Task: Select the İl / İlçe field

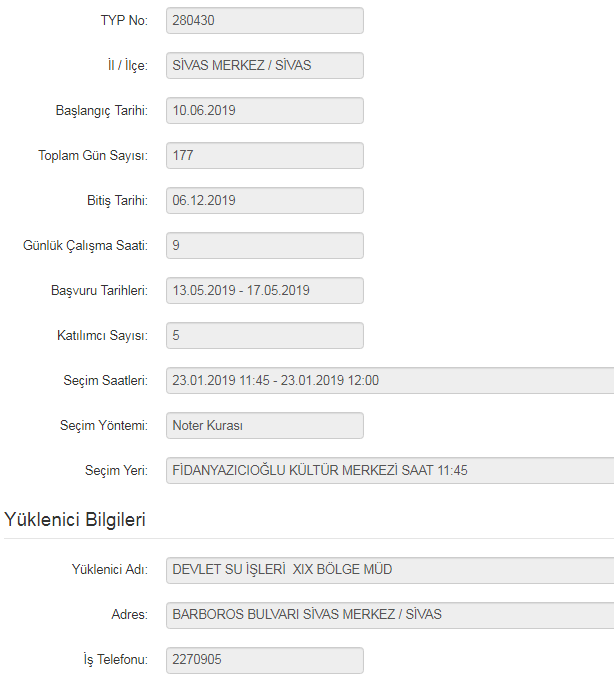Action: tap(264, 66)
